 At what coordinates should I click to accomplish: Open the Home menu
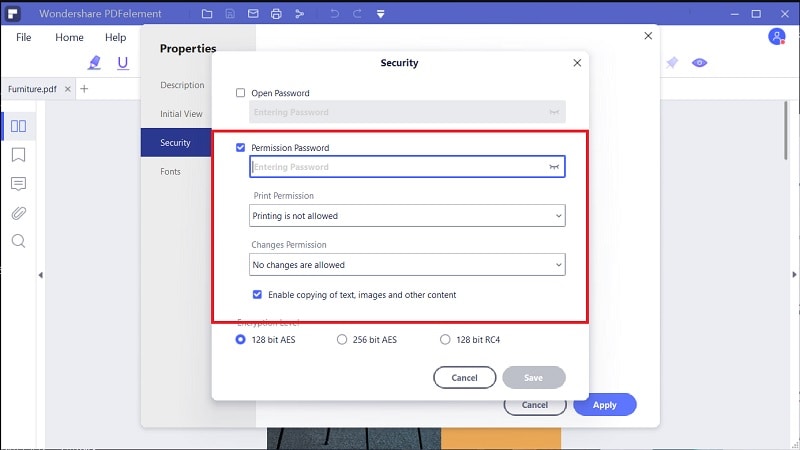[x=69, y=37]
